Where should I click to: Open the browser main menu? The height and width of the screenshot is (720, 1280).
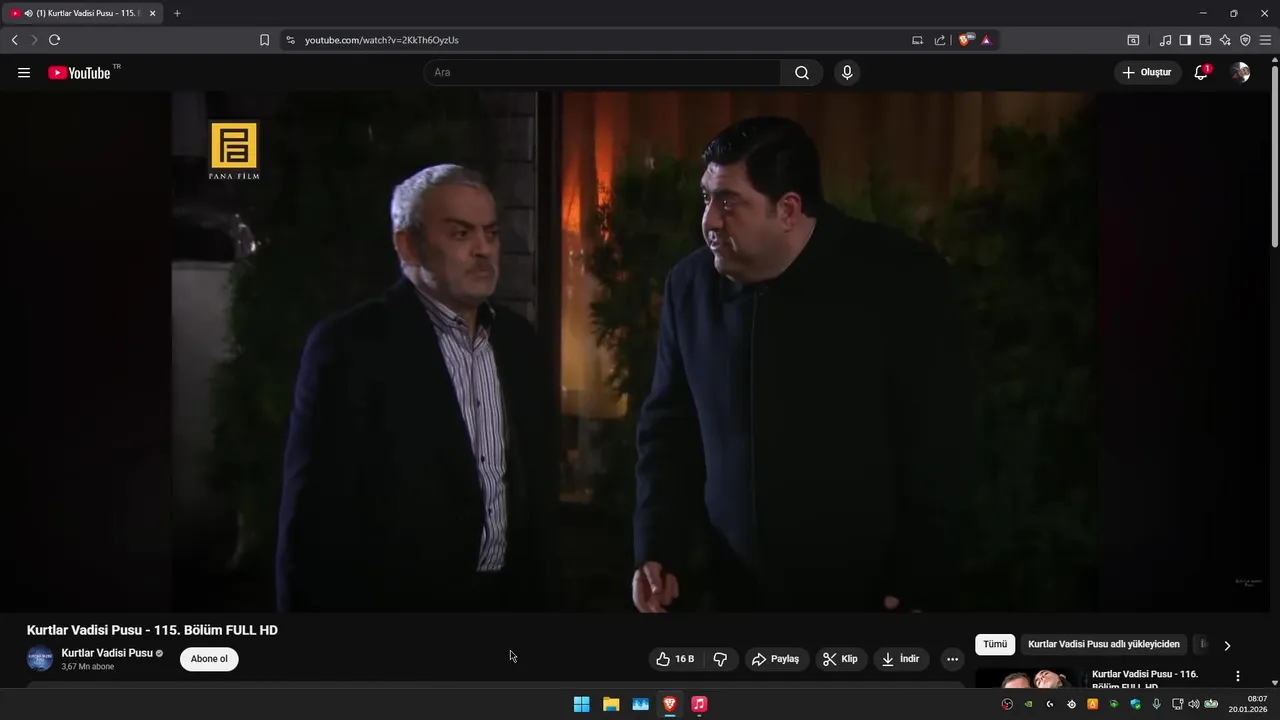(x=1265, y=40)
